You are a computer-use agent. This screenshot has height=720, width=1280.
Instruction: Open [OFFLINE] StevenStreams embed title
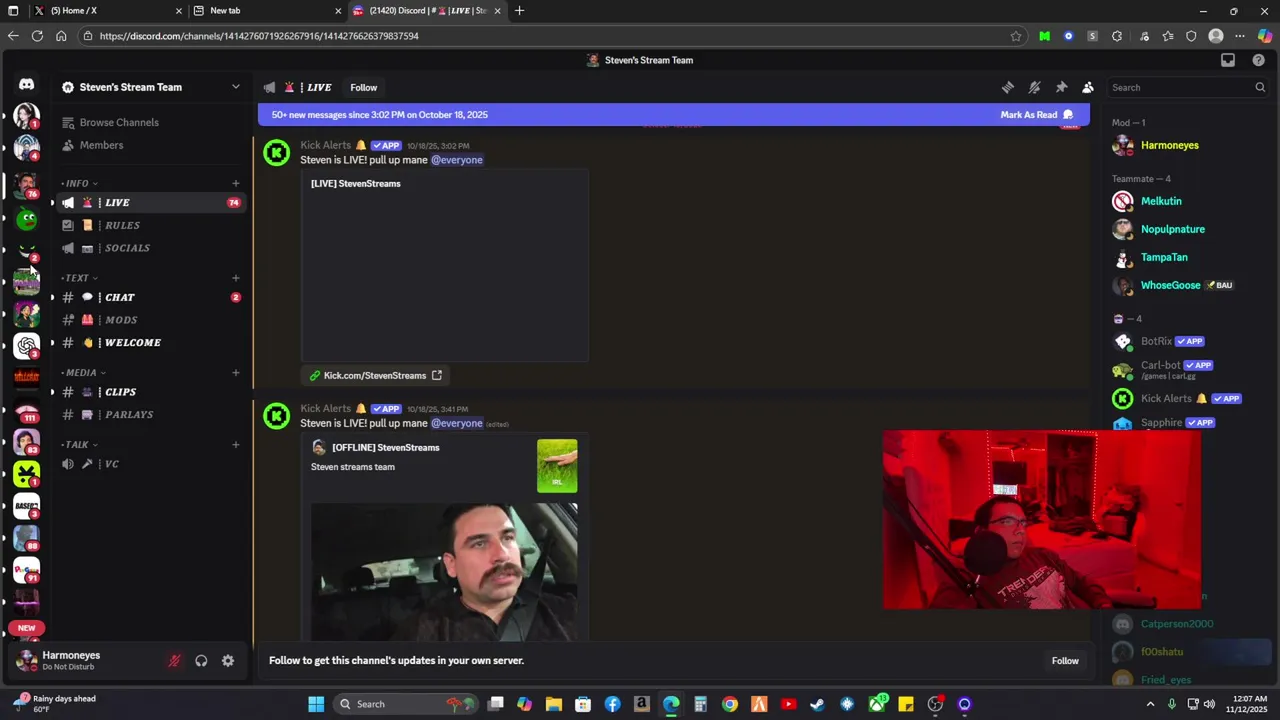385,448
